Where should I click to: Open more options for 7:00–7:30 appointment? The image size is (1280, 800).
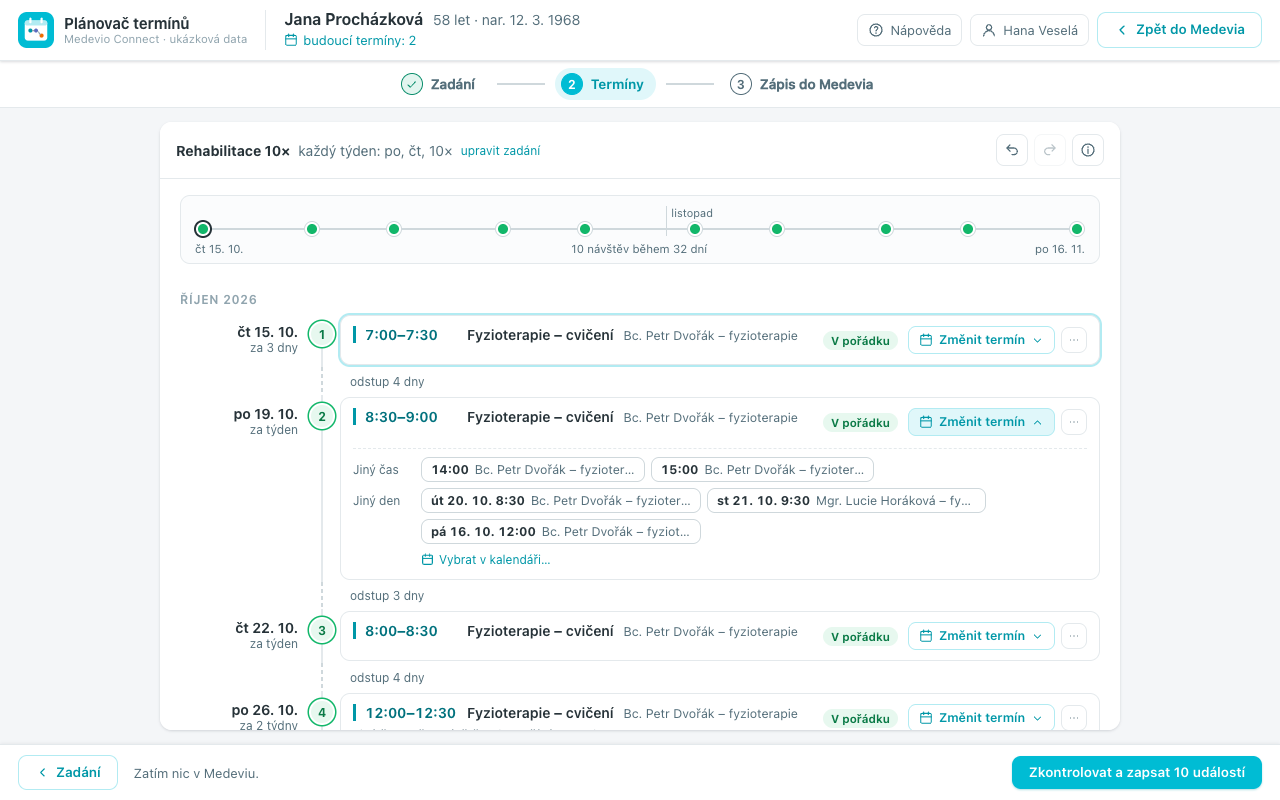[x=1074, y=340]
